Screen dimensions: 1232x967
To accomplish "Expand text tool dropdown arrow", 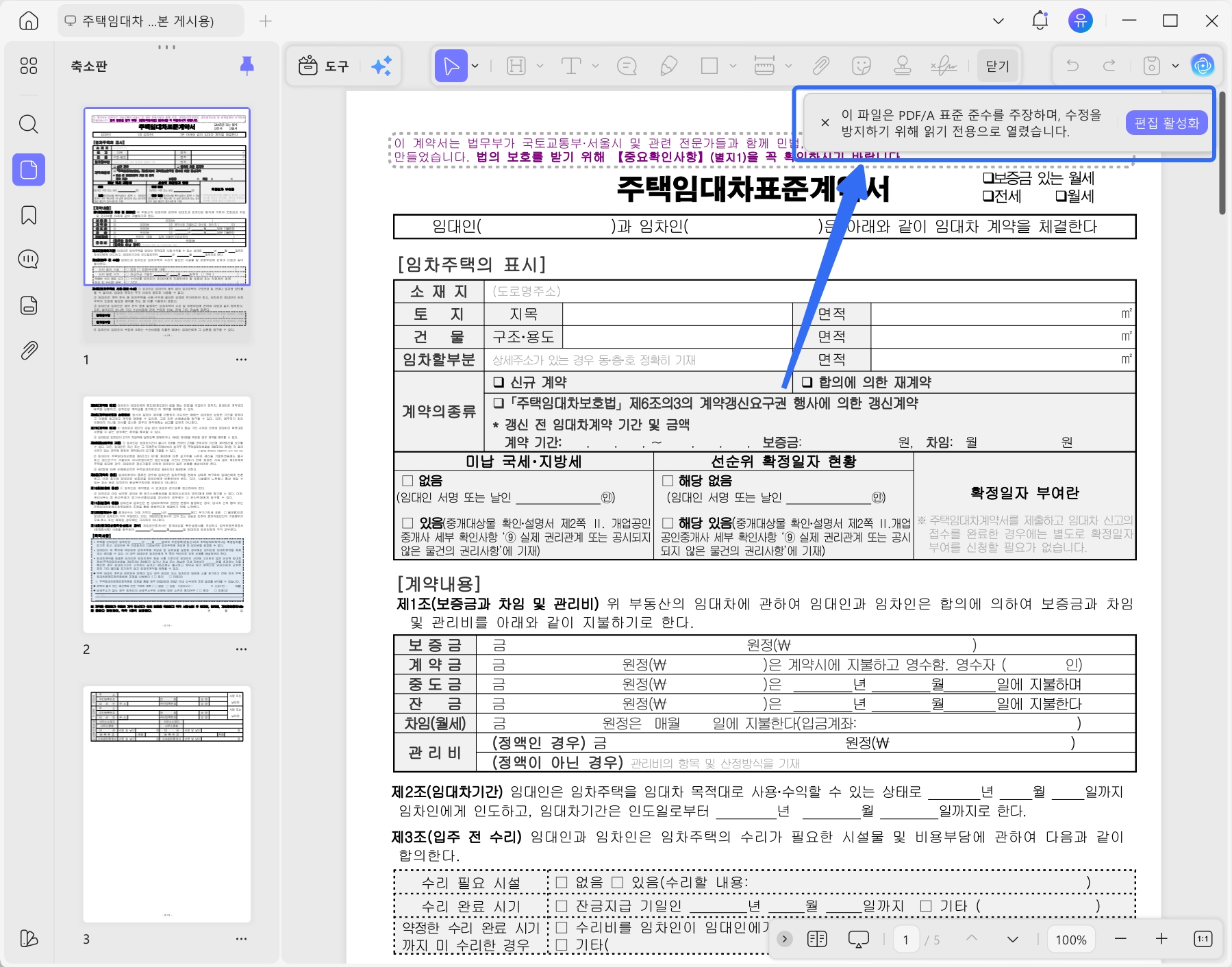I will 595,66.
